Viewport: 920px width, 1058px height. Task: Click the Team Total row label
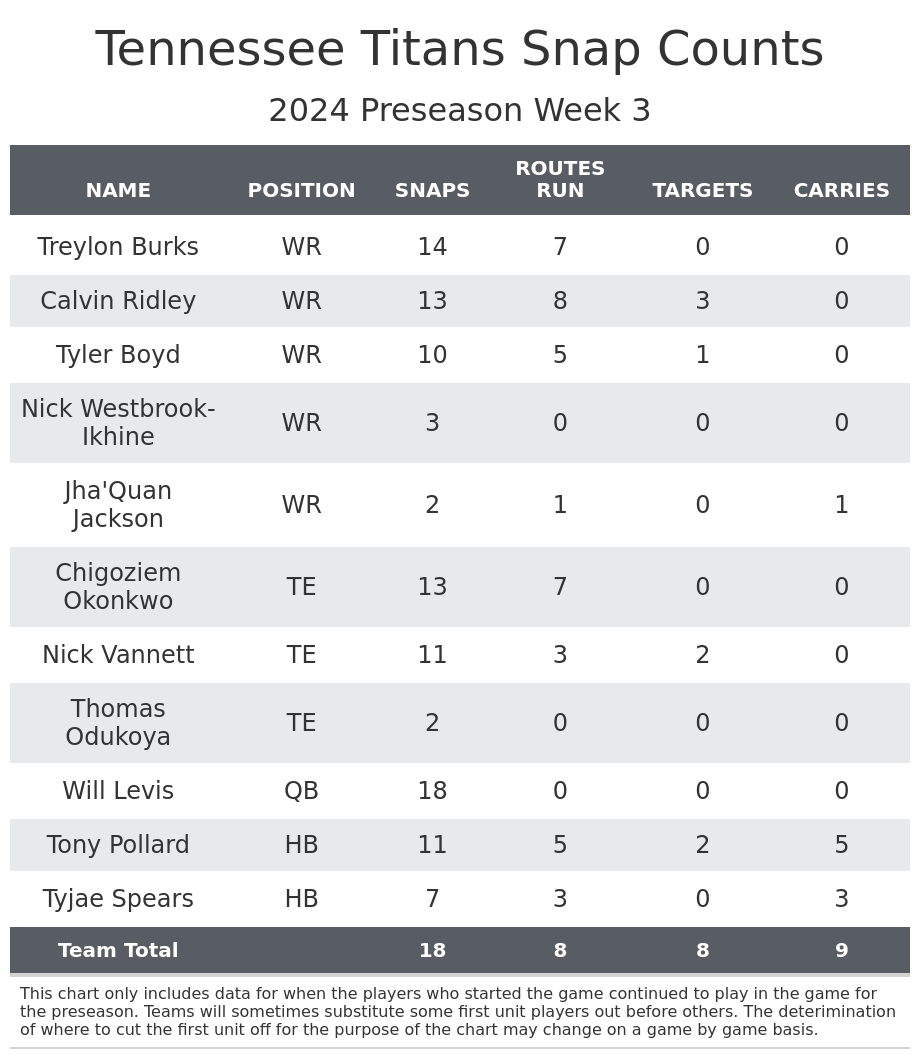click(x=118, y=951)
